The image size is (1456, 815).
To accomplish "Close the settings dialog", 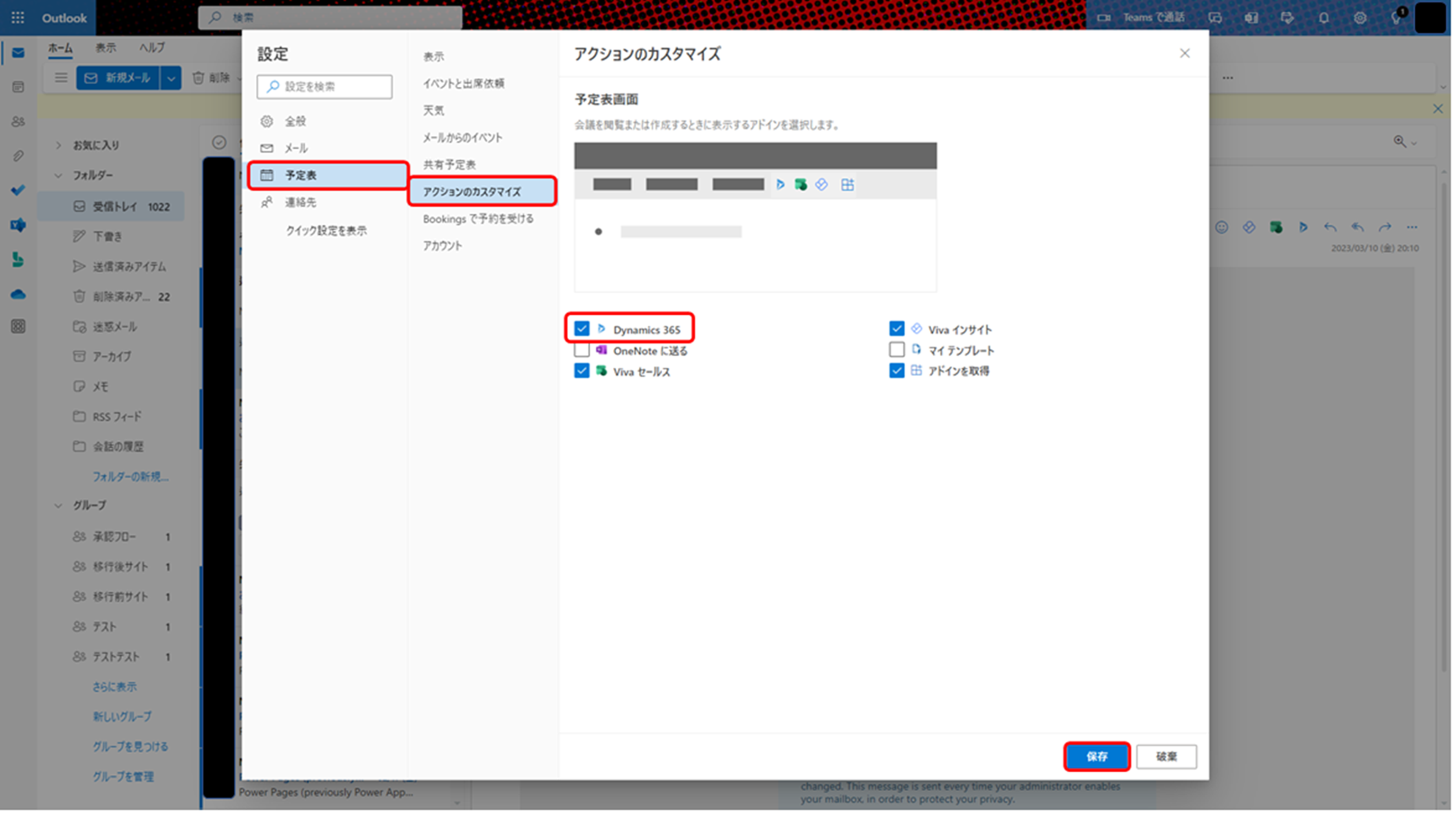I will click(1185, 53).
